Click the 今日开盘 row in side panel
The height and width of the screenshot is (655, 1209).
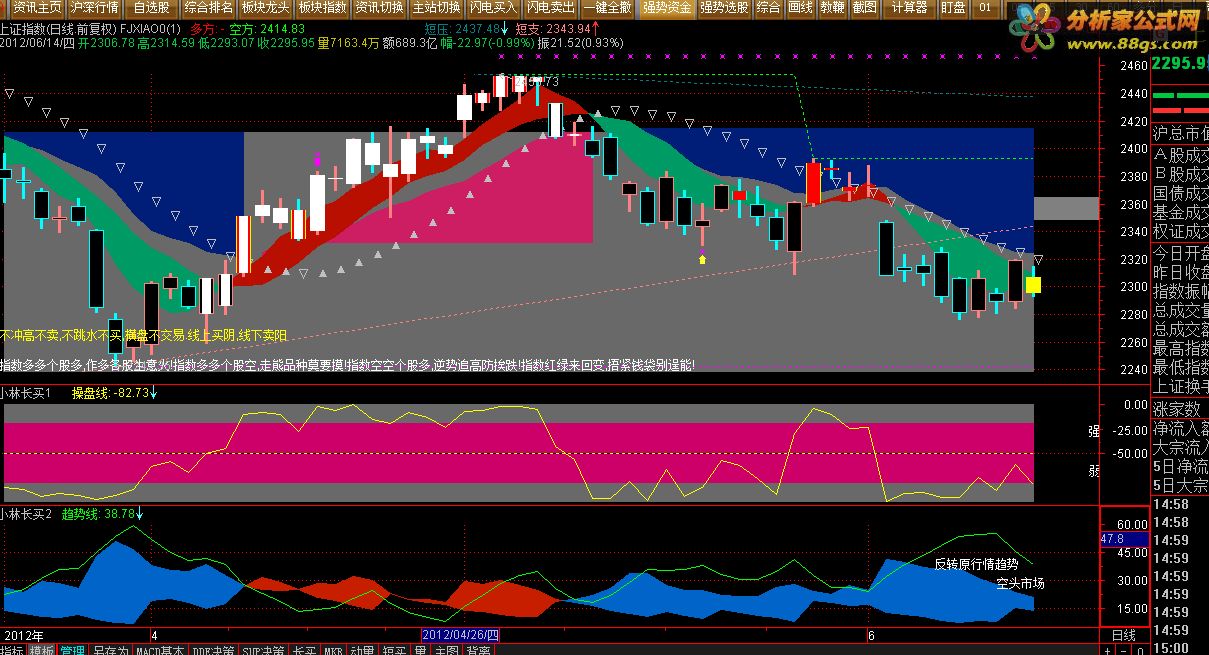pyautogui.click(x=1180, y=252)
